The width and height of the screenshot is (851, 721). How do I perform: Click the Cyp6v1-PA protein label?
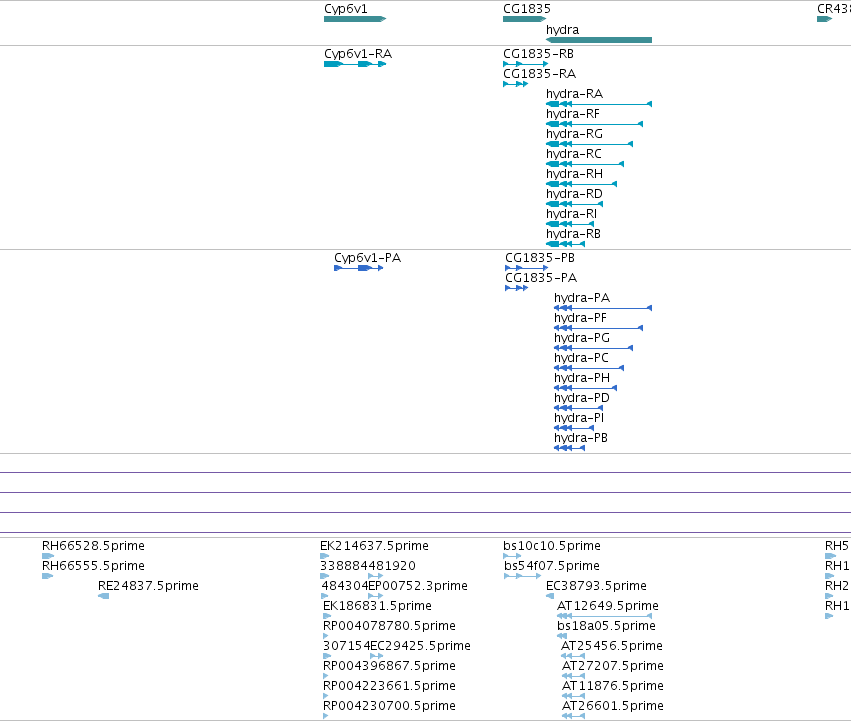pyautogui.click(x=367, y=258)
